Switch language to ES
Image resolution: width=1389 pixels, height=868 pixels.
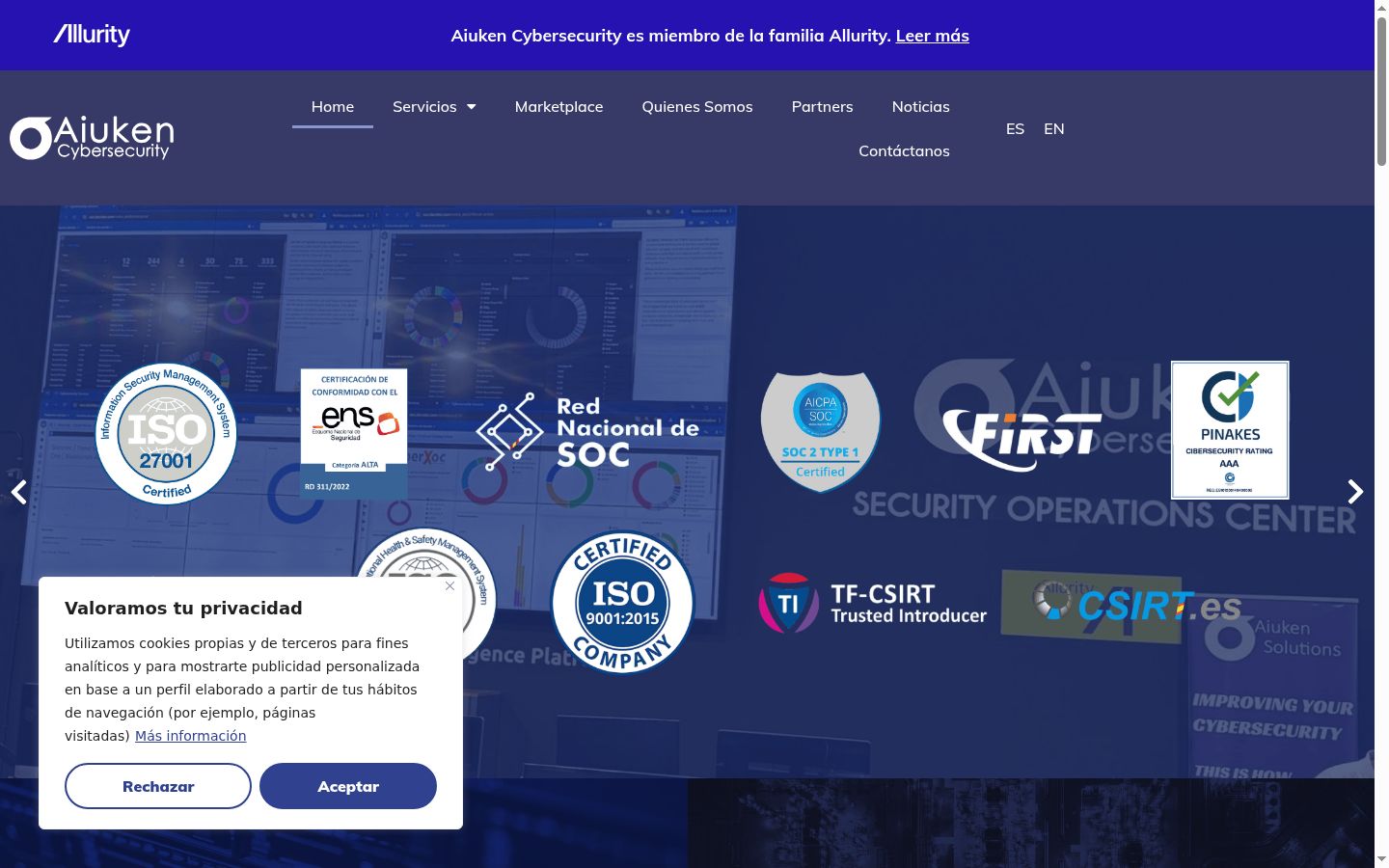coord(1015,128)
